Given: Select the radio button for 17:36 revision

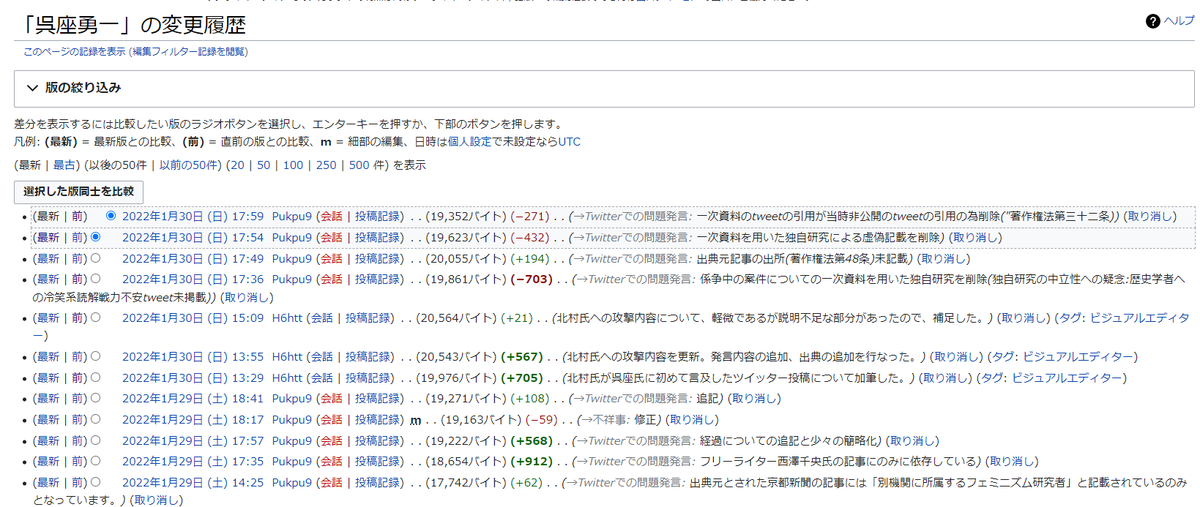Looking at the screenshot, I should point(96,279).
